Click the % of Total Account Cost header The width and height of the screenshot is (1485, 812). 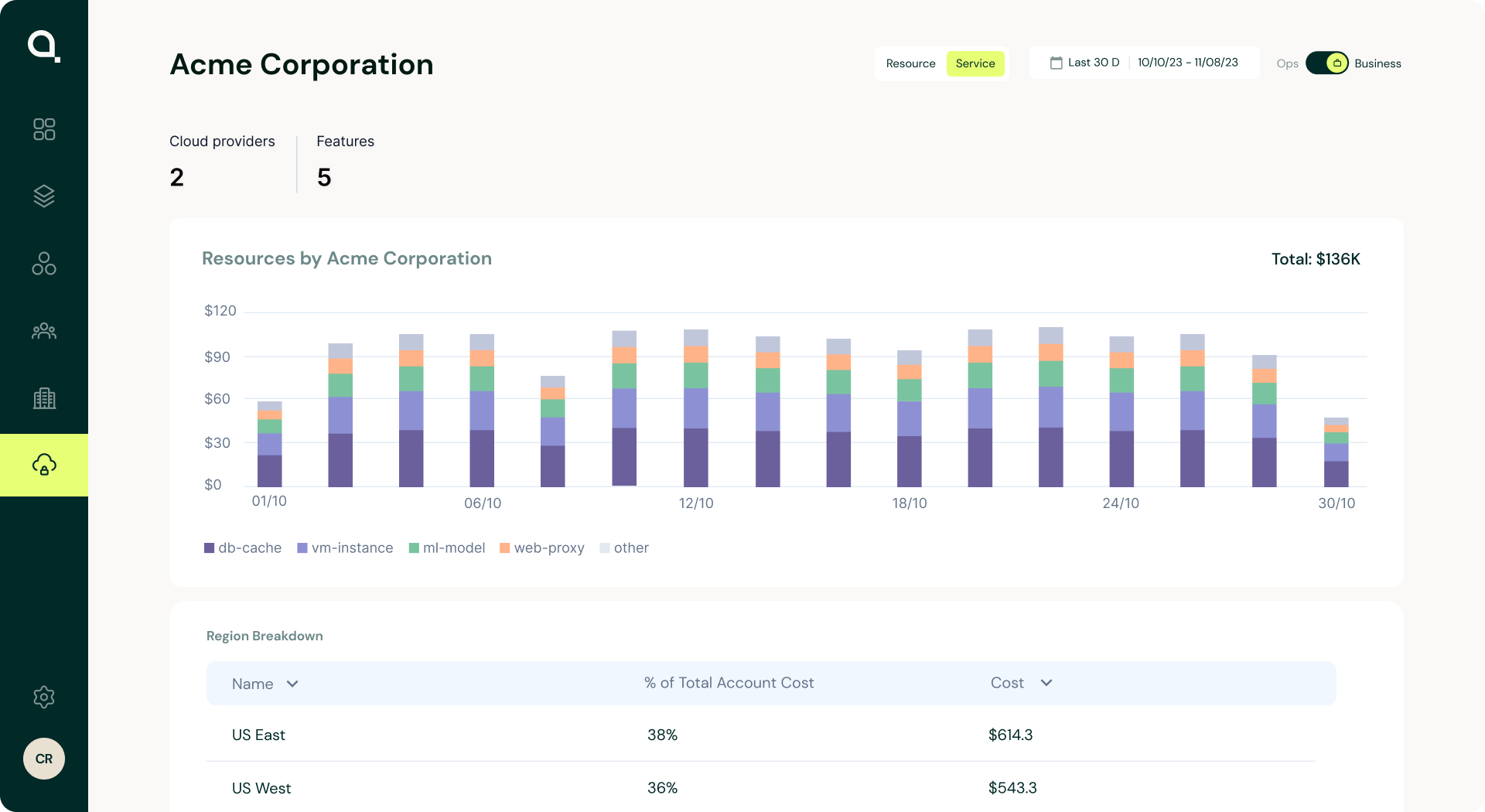click(729, 683)
